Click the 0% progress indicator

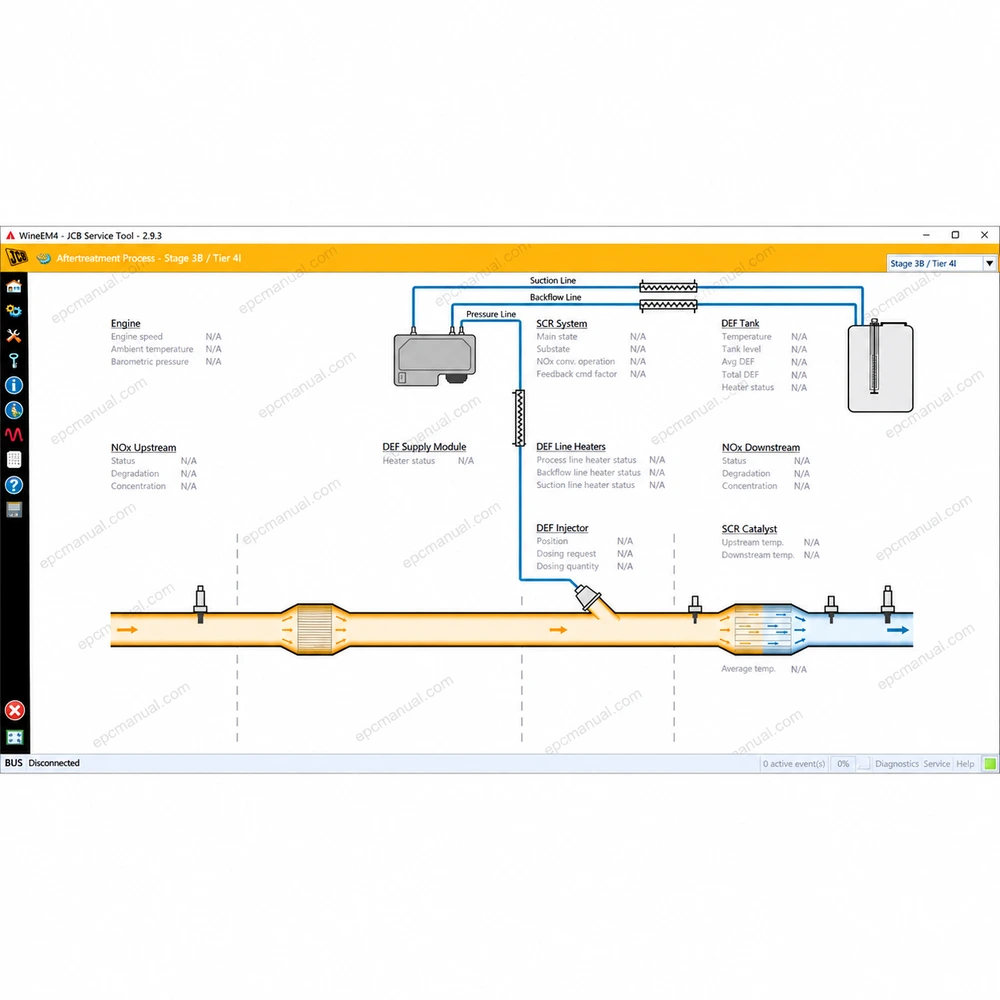(843, 763)
